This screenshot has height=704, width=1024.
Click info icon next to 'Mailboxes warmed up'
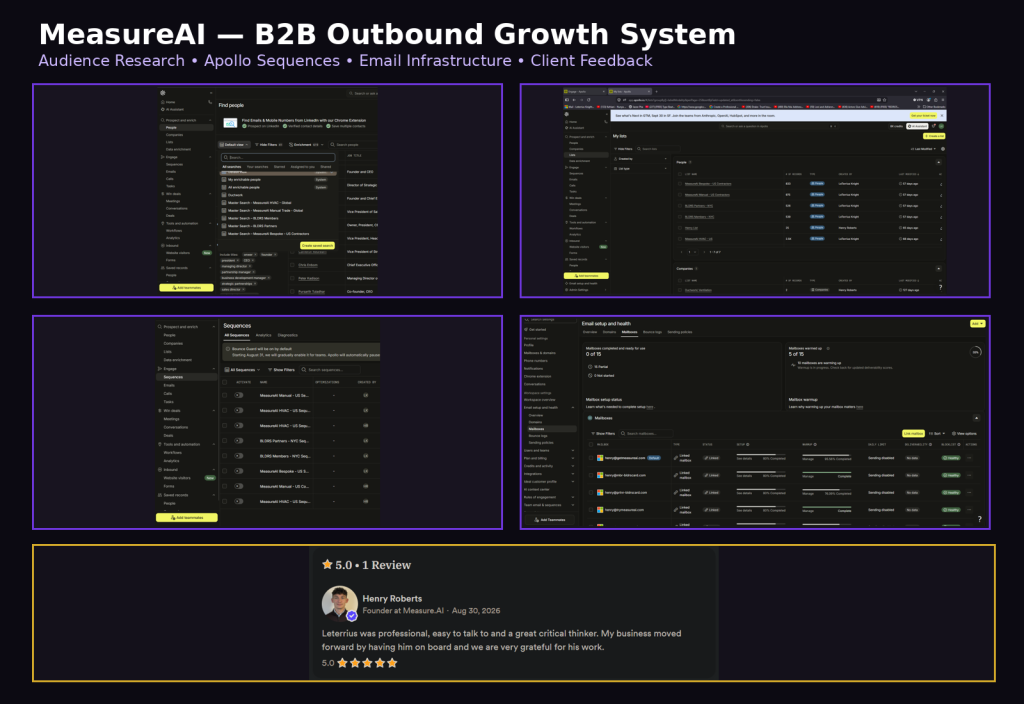point(828,349)
